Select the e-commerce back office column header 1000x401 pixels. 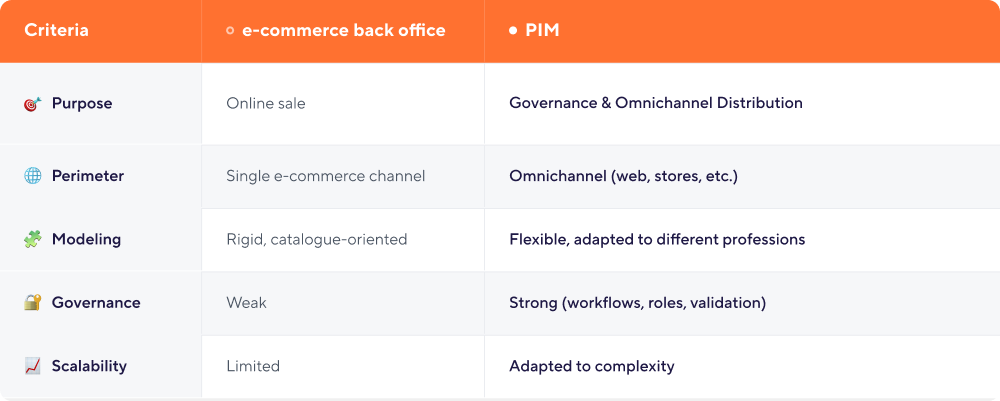click(x=344, y=31)
